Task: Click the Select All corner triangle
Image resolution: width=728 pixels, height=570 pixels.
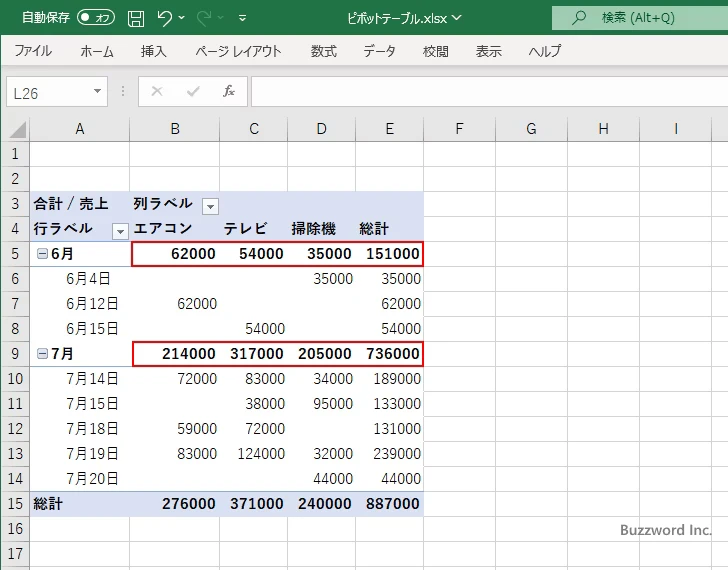Action: [x=17, y=129]
